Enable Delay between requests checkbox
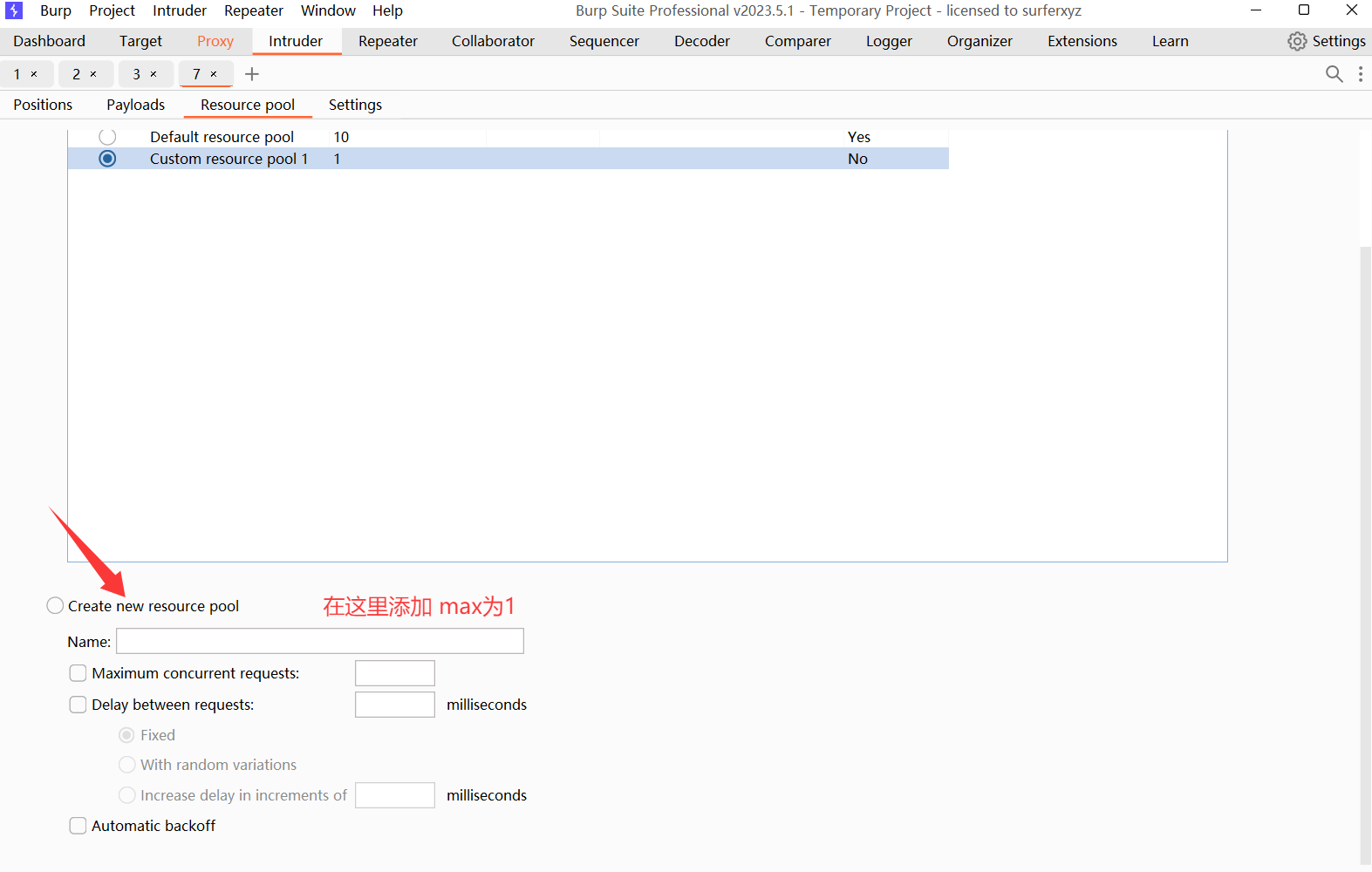This screenshot has width=1372, height=872. click(x=78, y=705)
